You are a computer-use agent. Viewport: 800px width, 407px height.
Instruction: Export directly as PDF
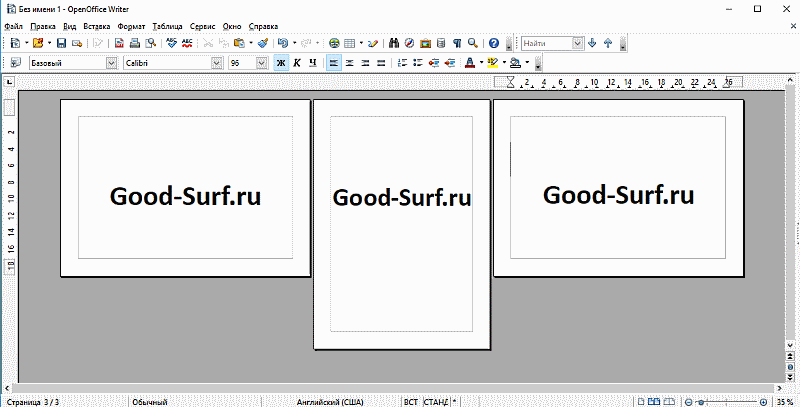pyautogui.click(x=119, y=43)
